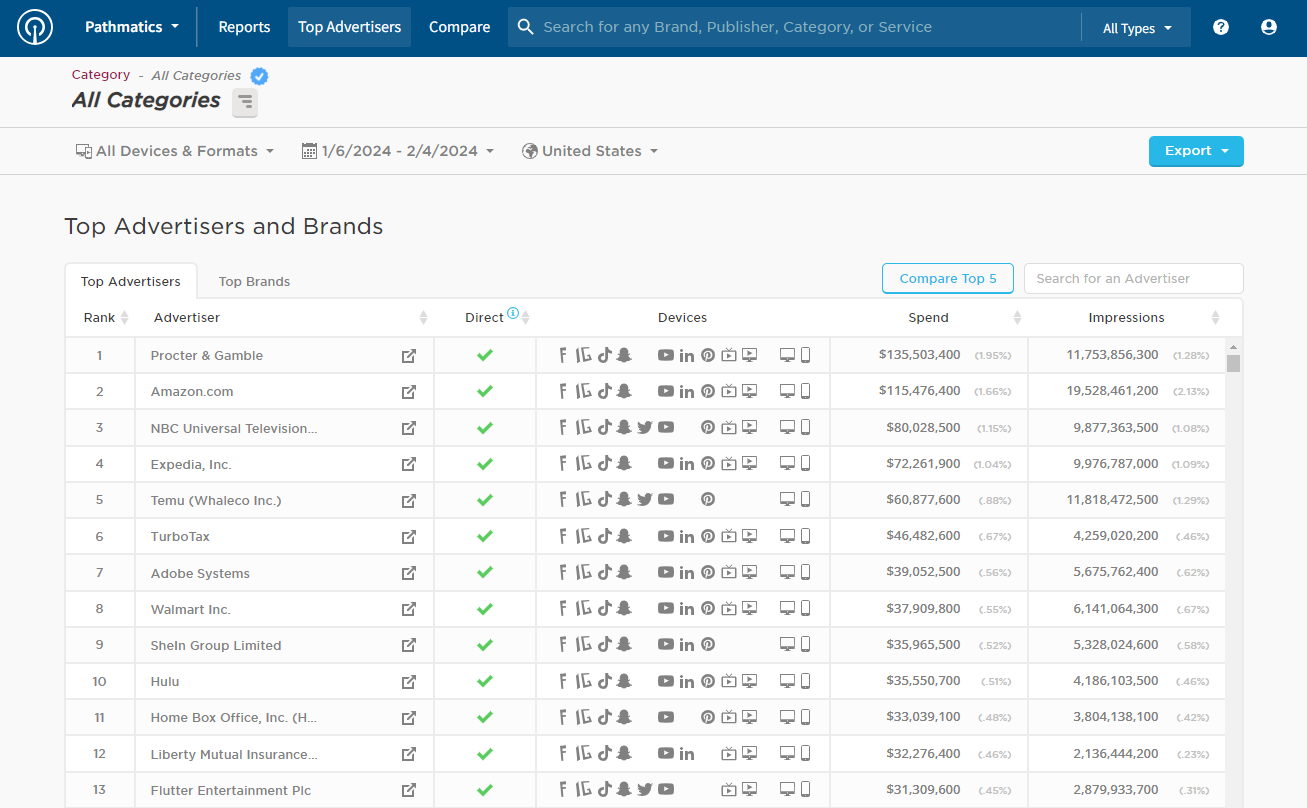Focus the Search for an Advertiser field
1307x808 pixels.
(x=1134, y=279)
